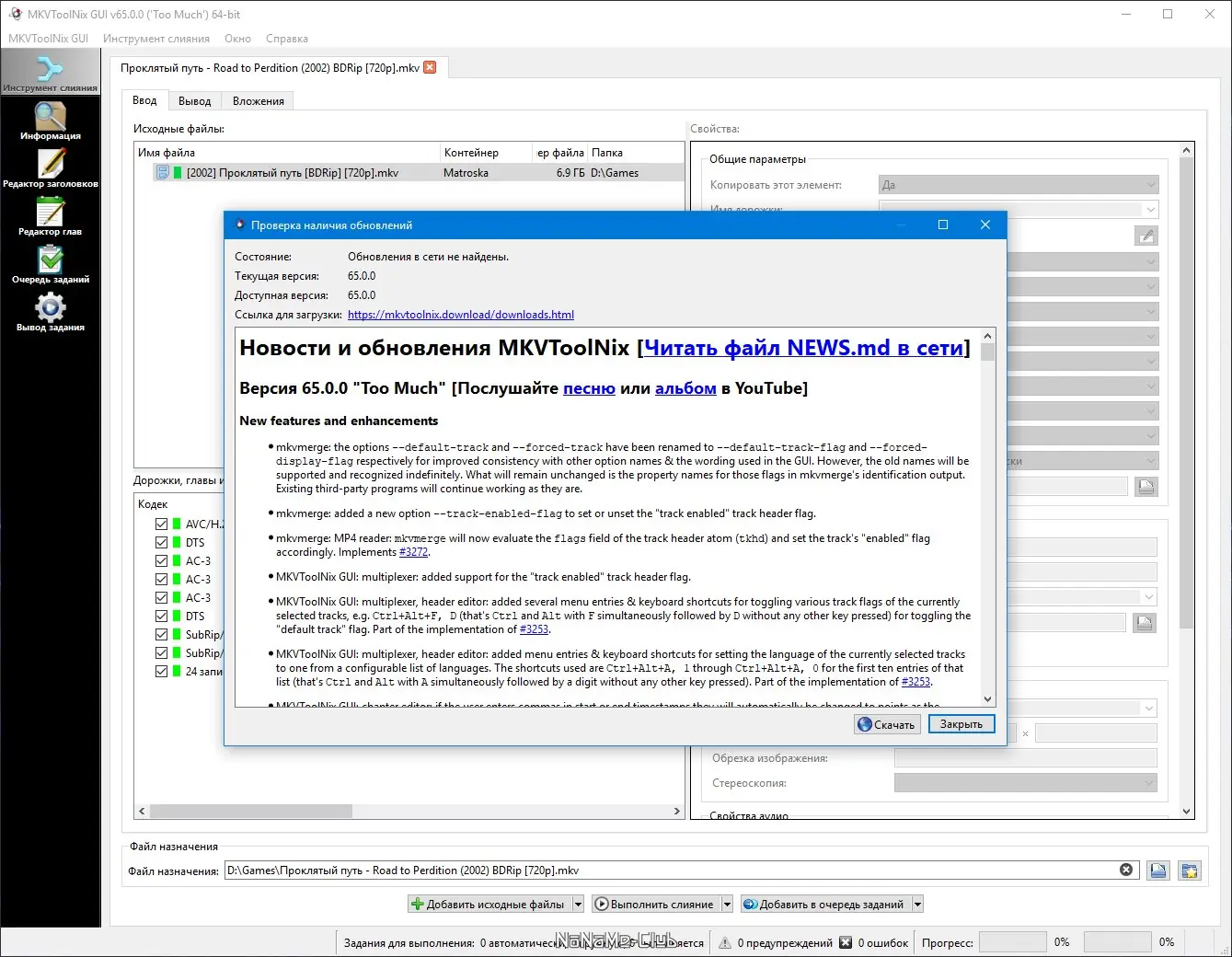Screen dimensions: 1232x957
Task: Maximize the update check dialog
Action: pyautogui.click(x=942, y=225)
